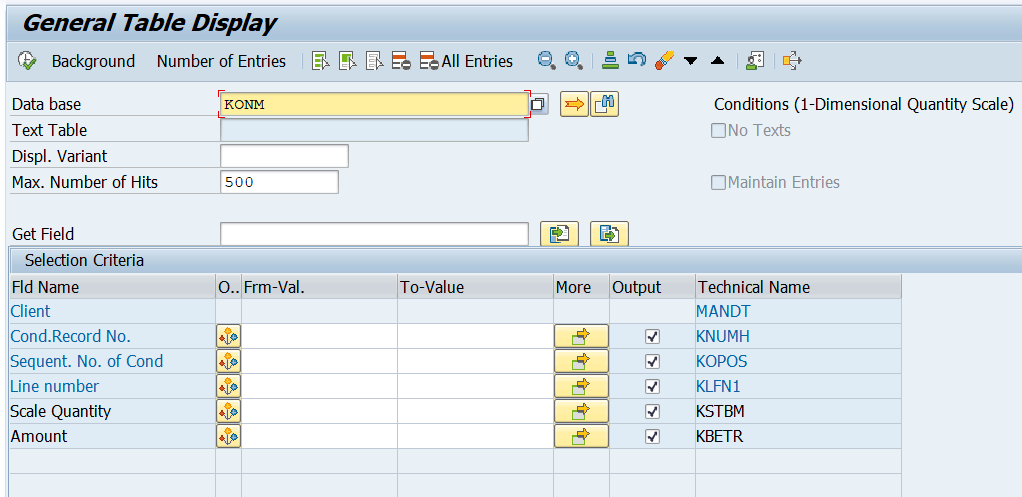This screenshot has height=497, width=1022.
Task: Click To-Value cell for Amount
Action: (x=476, y=436)
